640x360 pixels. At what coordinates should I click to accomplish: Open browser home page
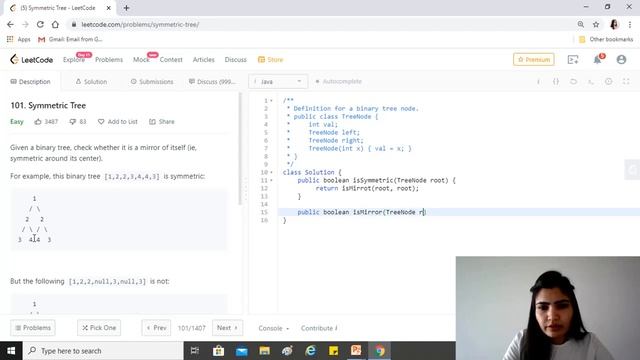[55, 24]
